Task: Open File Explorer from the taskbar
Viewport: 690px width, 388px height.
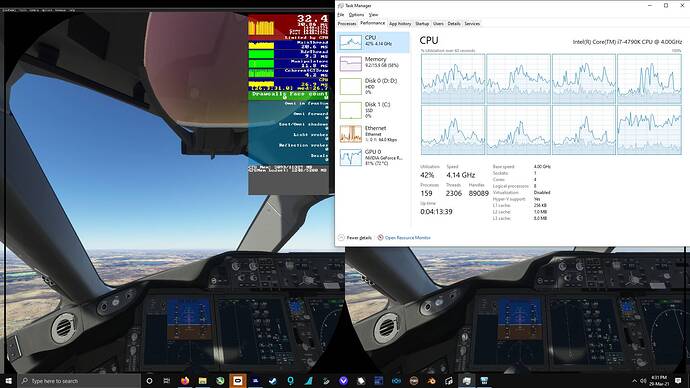Action: tap(202, 381)
